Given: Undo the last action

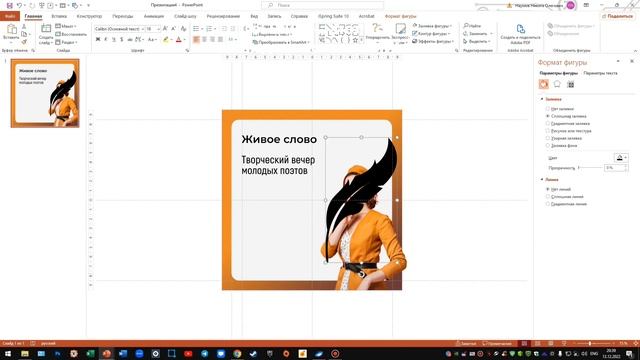Looking at the screenshot, I should [19, 5].
